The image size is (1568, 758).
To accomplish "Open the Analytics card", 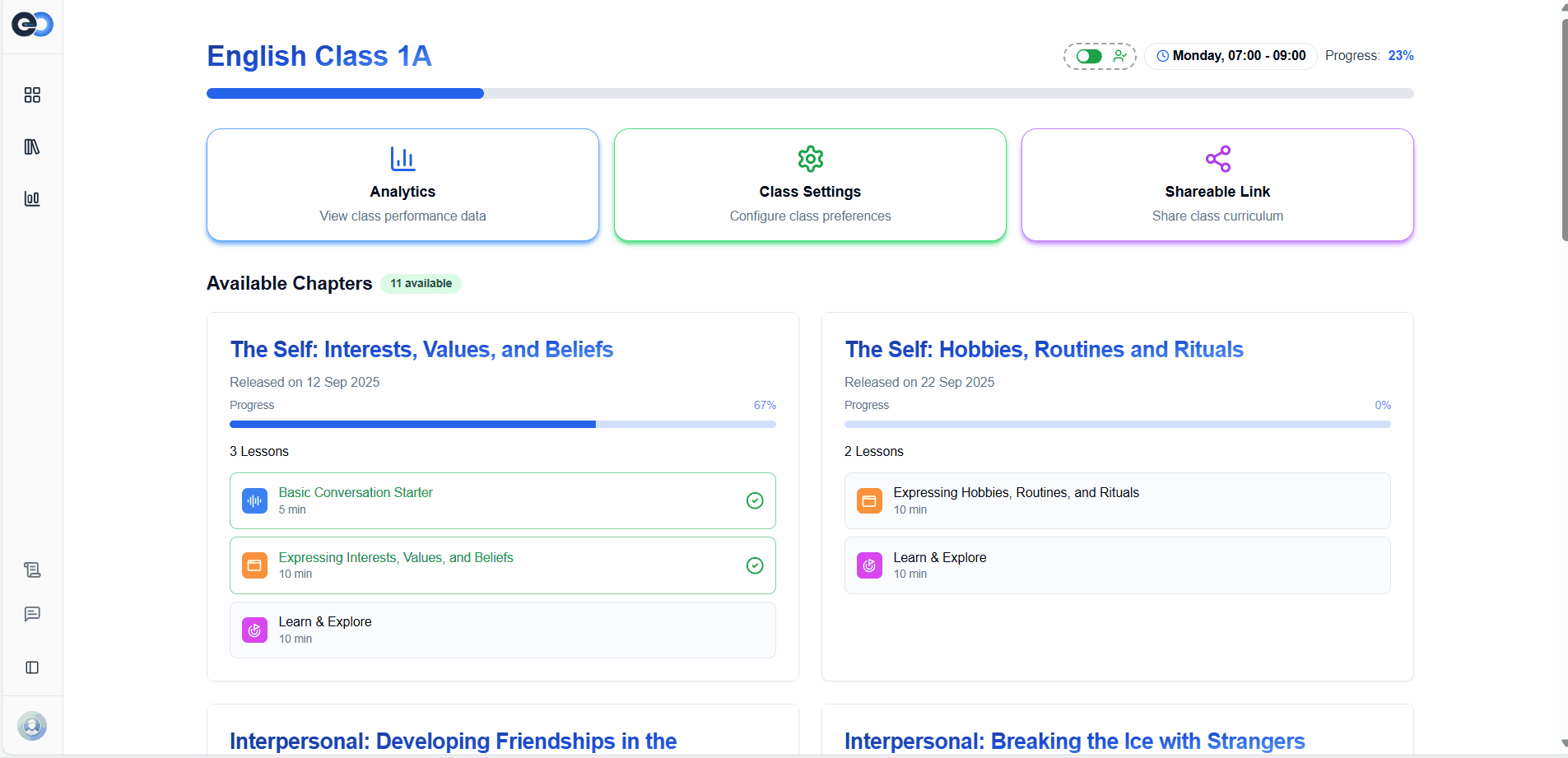I will [x=402, y=185].
